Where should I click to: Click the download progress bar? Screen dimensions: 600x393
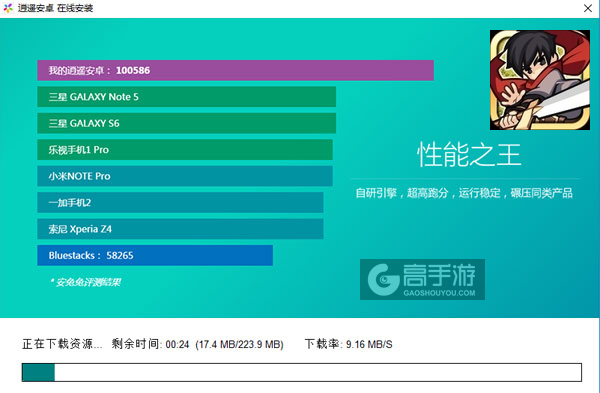302,372
